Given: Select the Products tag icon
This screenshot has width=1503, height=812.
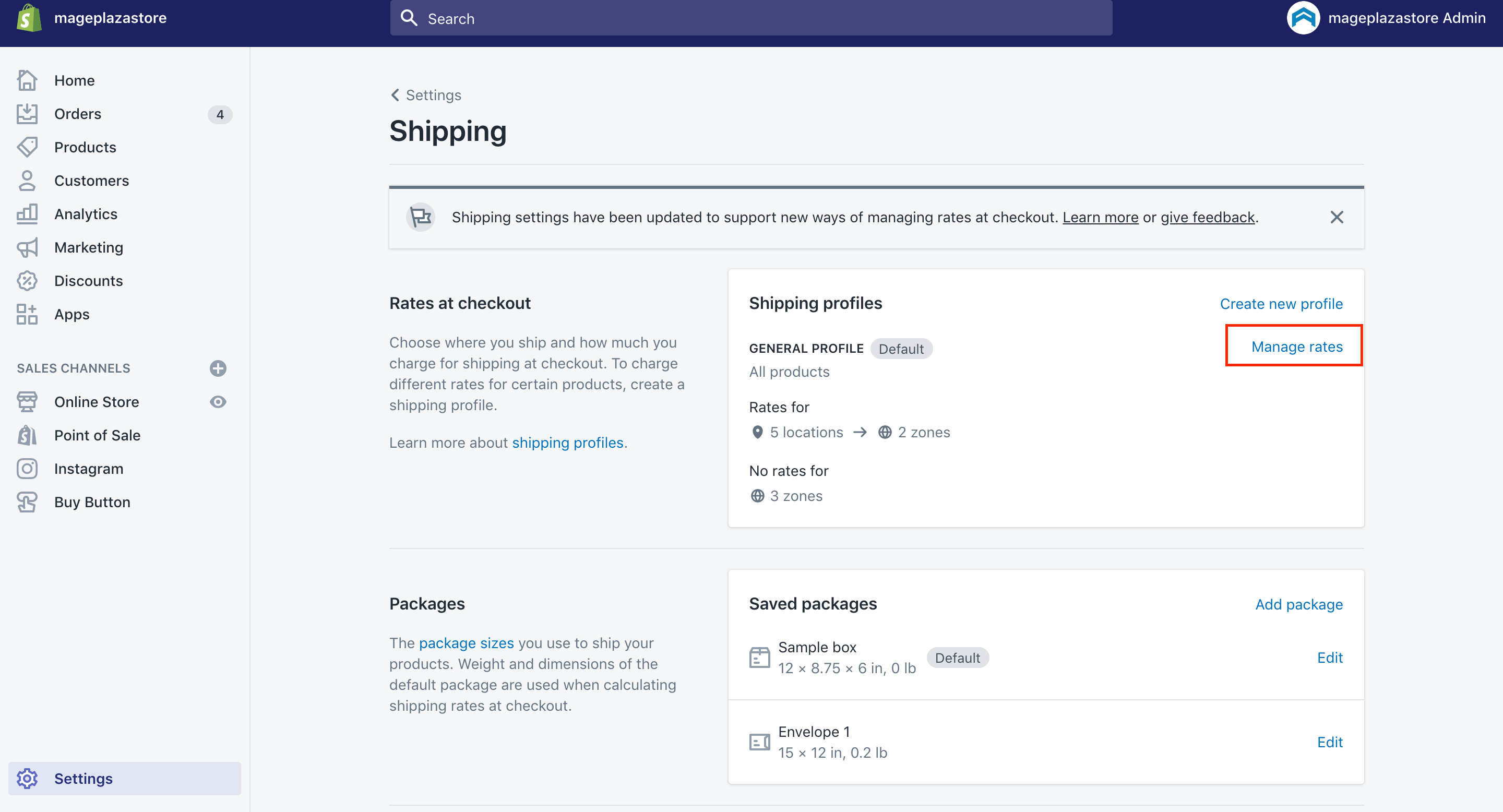Looking at the screenshot, I should [28, 147].
